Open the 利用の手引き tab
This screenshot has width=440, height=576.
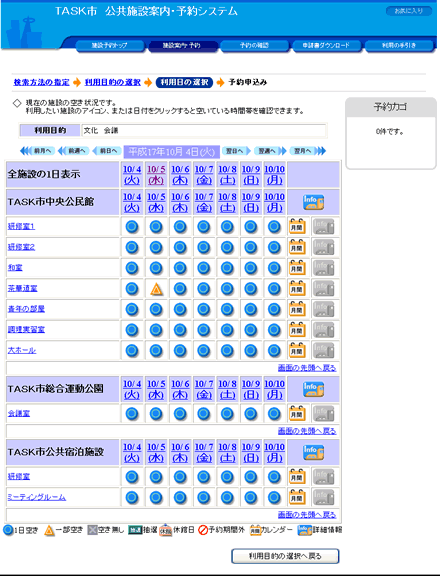tap(399, 46)
